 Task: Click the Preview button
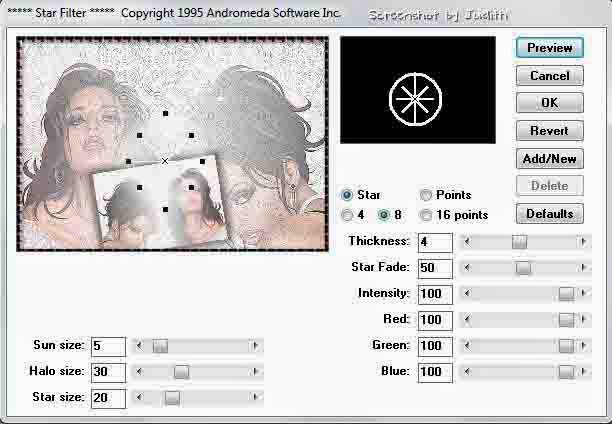[550, 48]
